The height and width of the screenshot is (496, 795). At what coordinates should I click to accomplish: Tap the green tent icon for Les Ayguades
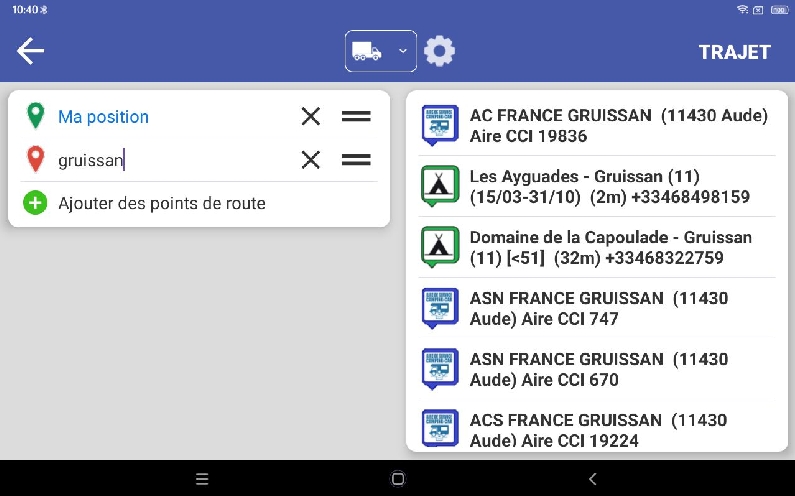pos(440,185)
